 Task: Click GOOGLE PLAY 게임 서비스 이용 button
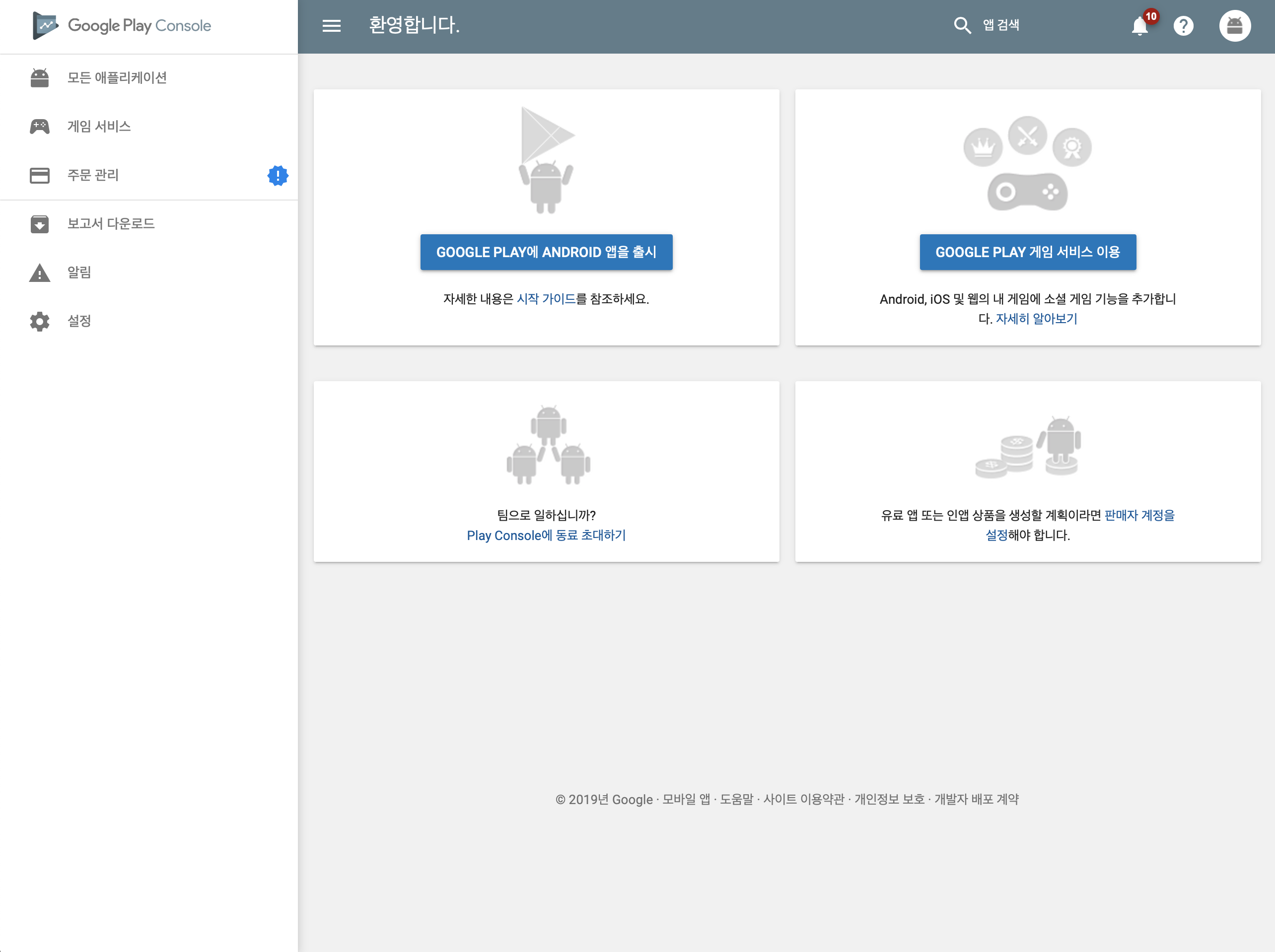1027,252
